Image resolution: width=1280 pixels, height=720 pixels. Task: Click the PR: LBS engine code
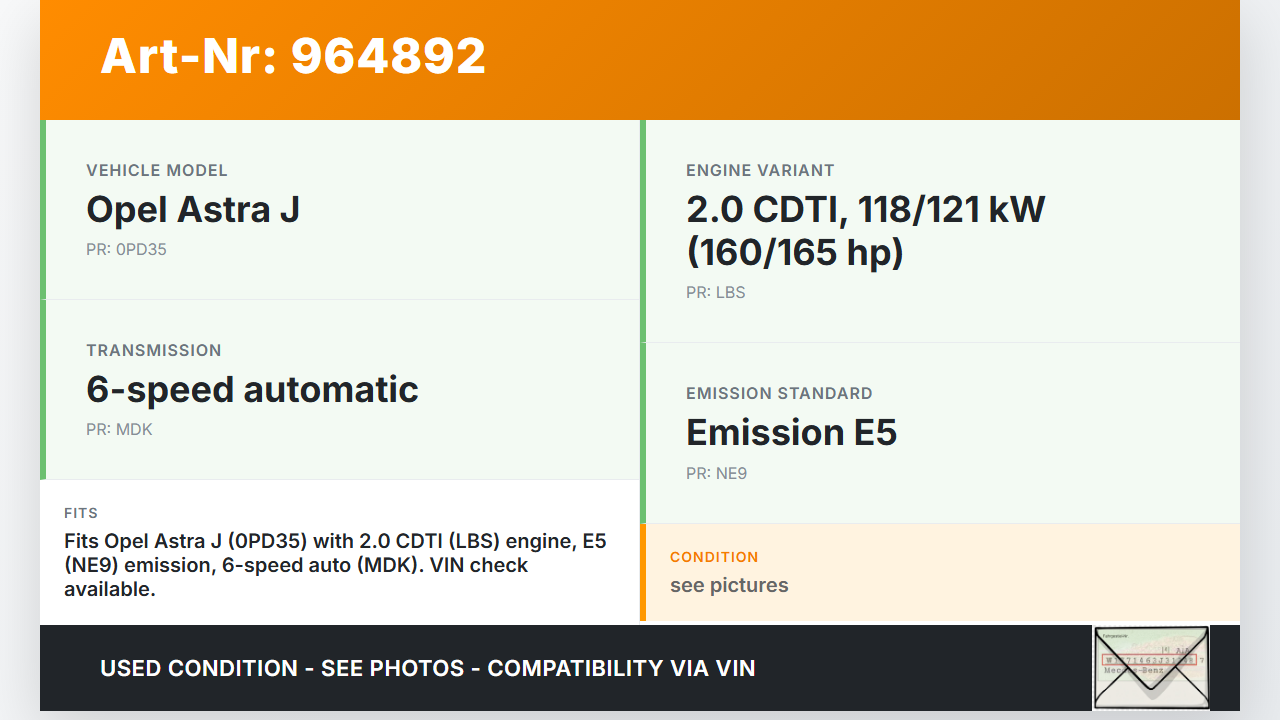click(x=715, y=293)
